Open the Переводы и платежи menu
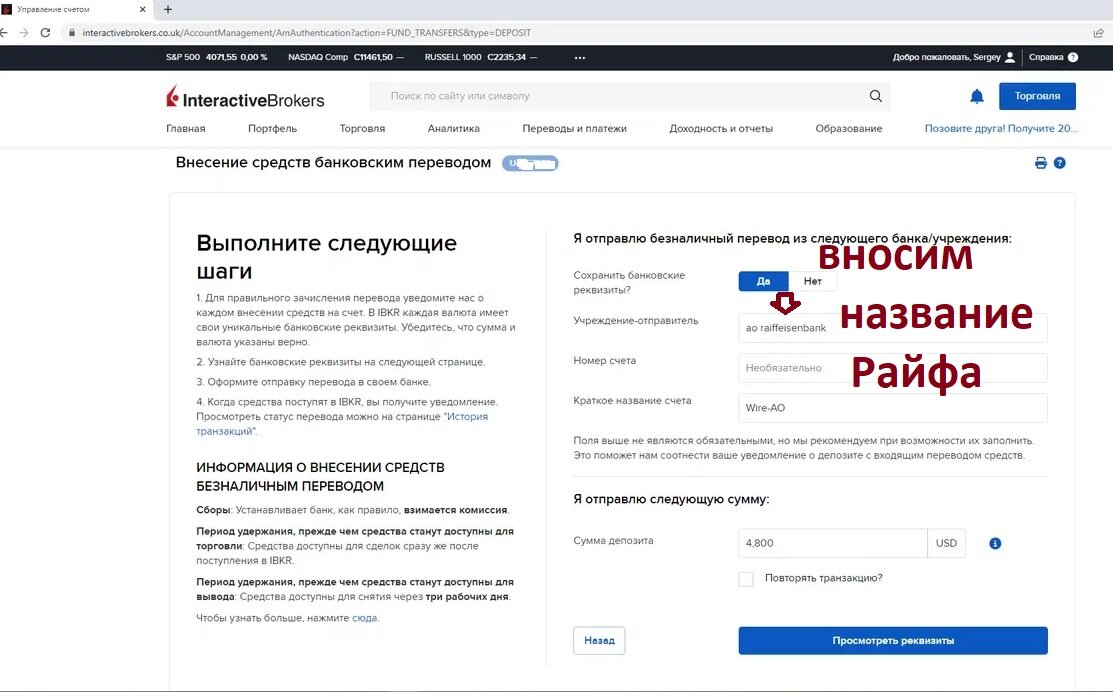Image resolution: width=1113 pixels, height=692 pixels. point(574,128)
